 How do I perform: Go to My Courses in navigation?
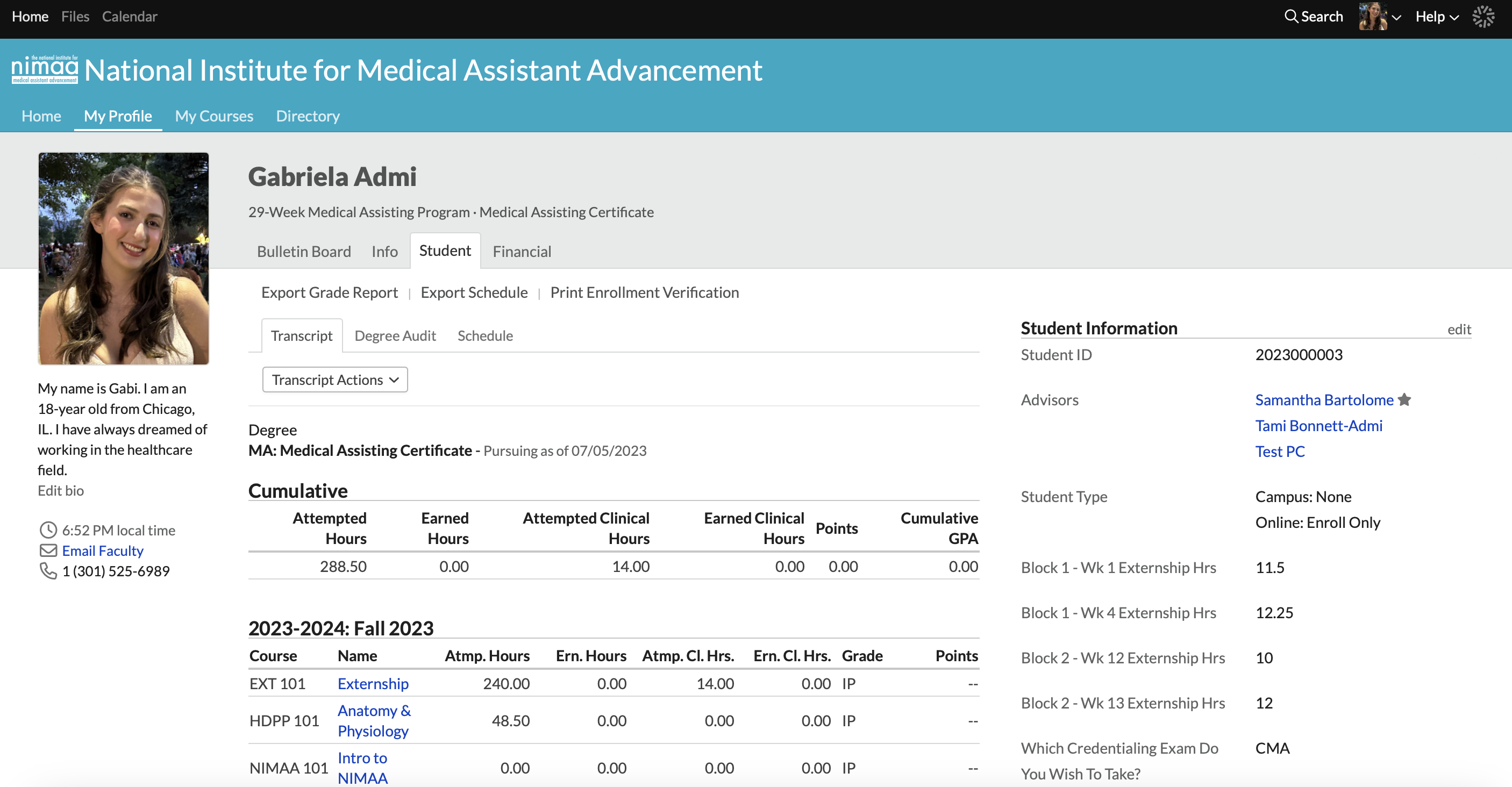click(x=213, y=116)
